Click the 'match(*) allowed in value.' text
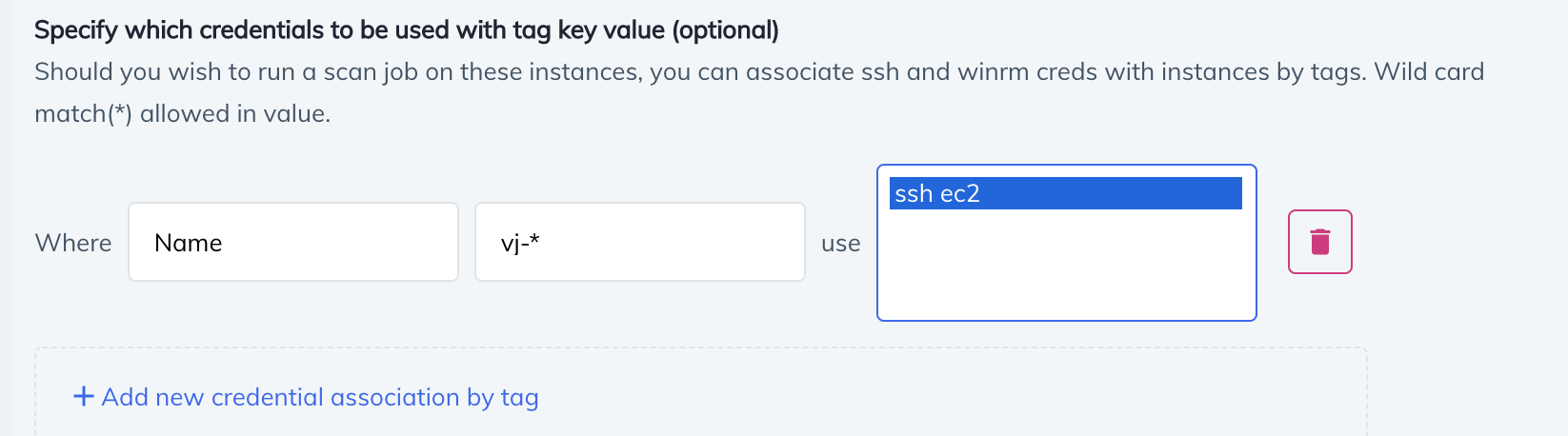The width and height of the screenshot is (1568, 436). (x=182, y=114)
